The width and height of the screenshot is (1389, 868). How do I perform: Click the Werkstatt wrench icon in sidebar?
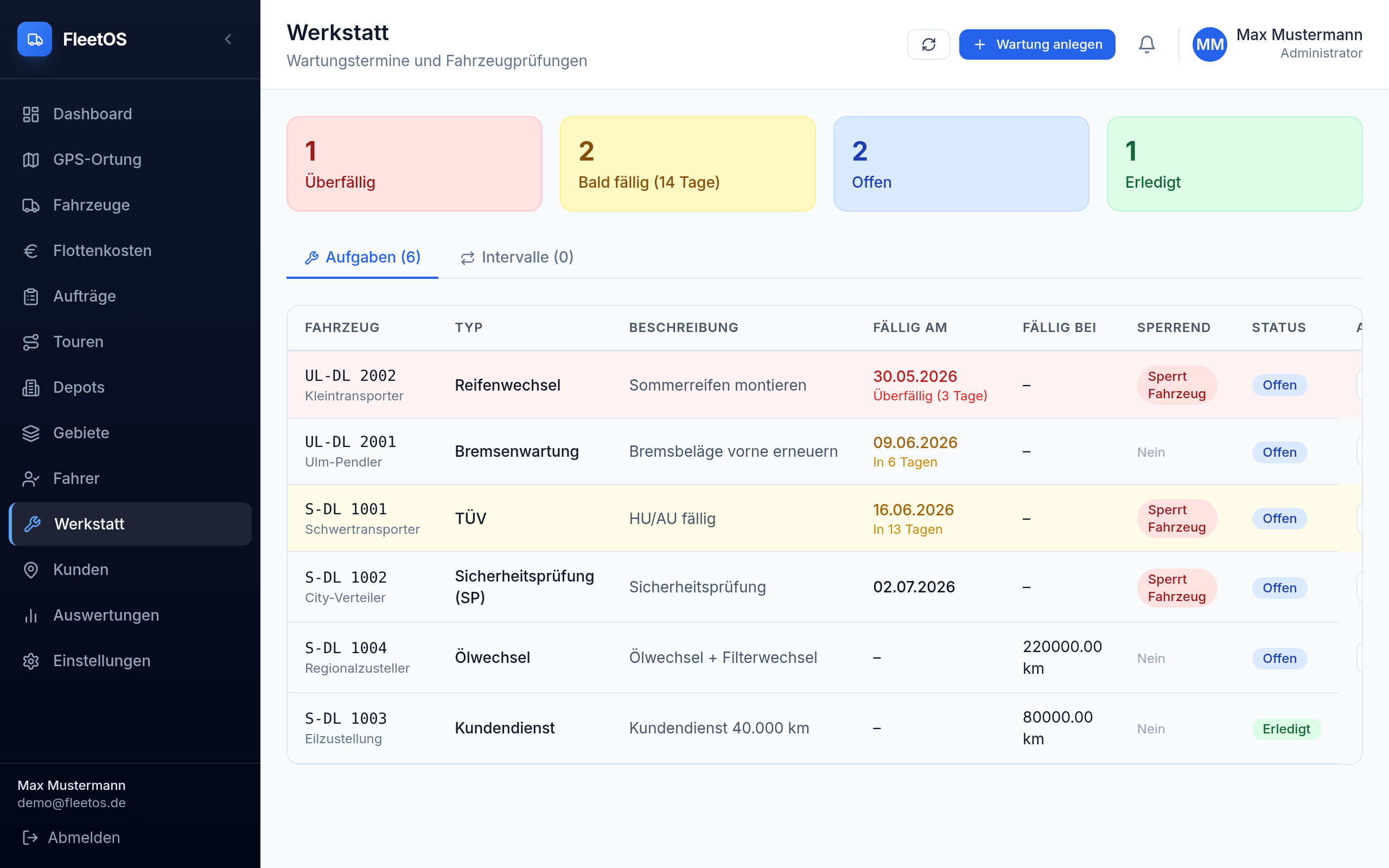pyautogui.click(x=32, y=524)
